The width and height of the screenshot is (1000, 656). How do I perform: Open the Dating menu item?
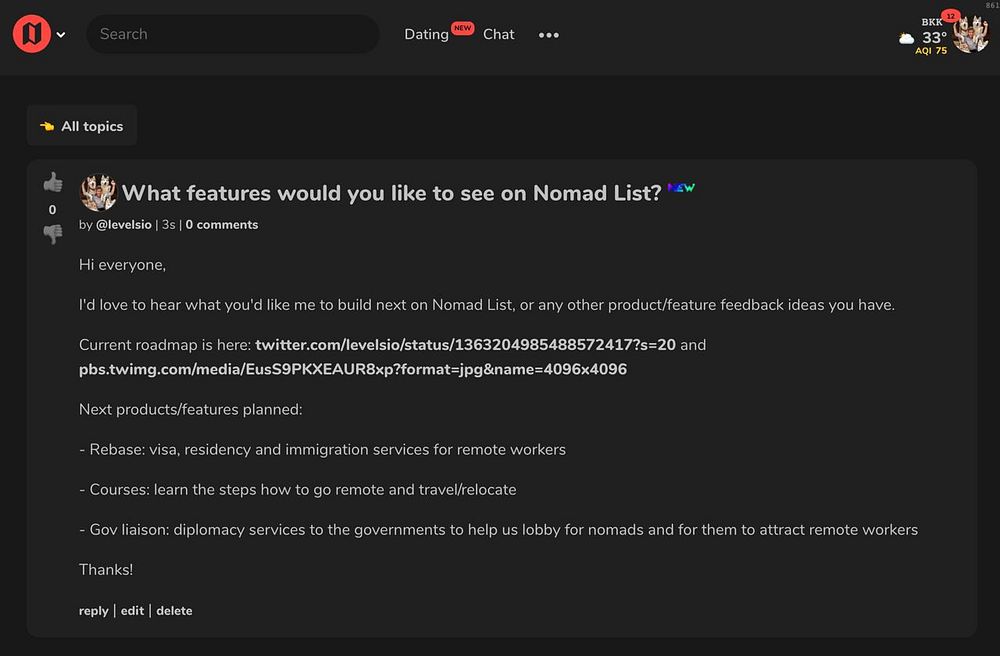pyautogui.click(x=426, y=34)
